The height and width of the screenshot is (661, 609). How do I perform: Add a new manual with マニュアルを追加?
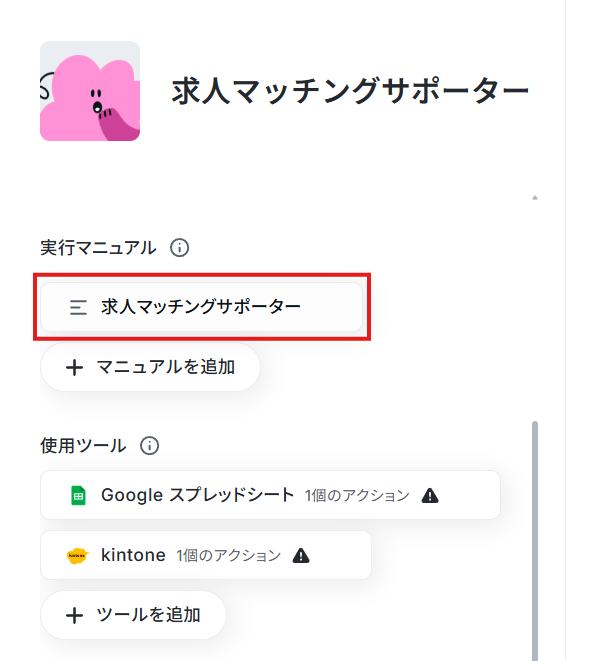150,367
